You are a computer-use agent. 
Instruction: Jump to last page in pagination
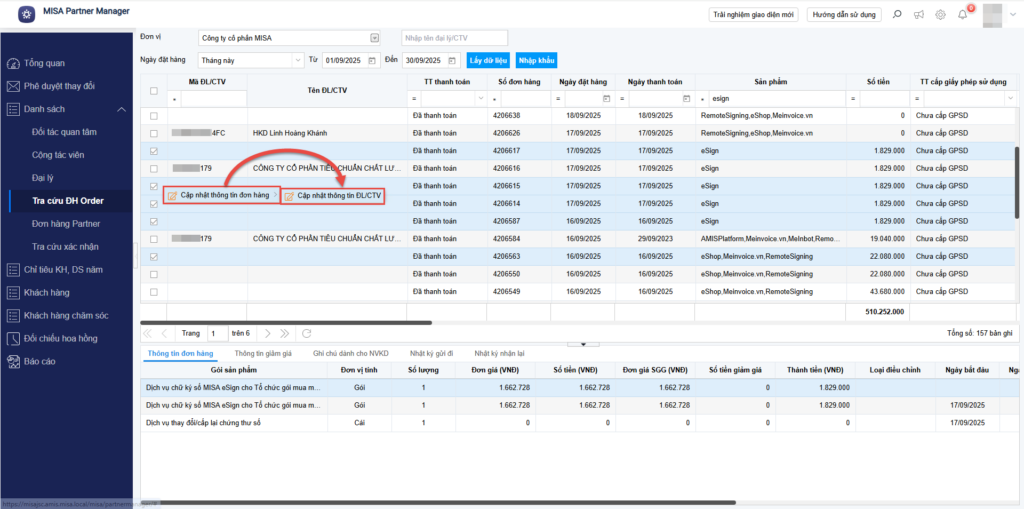[x=283, y=333]
